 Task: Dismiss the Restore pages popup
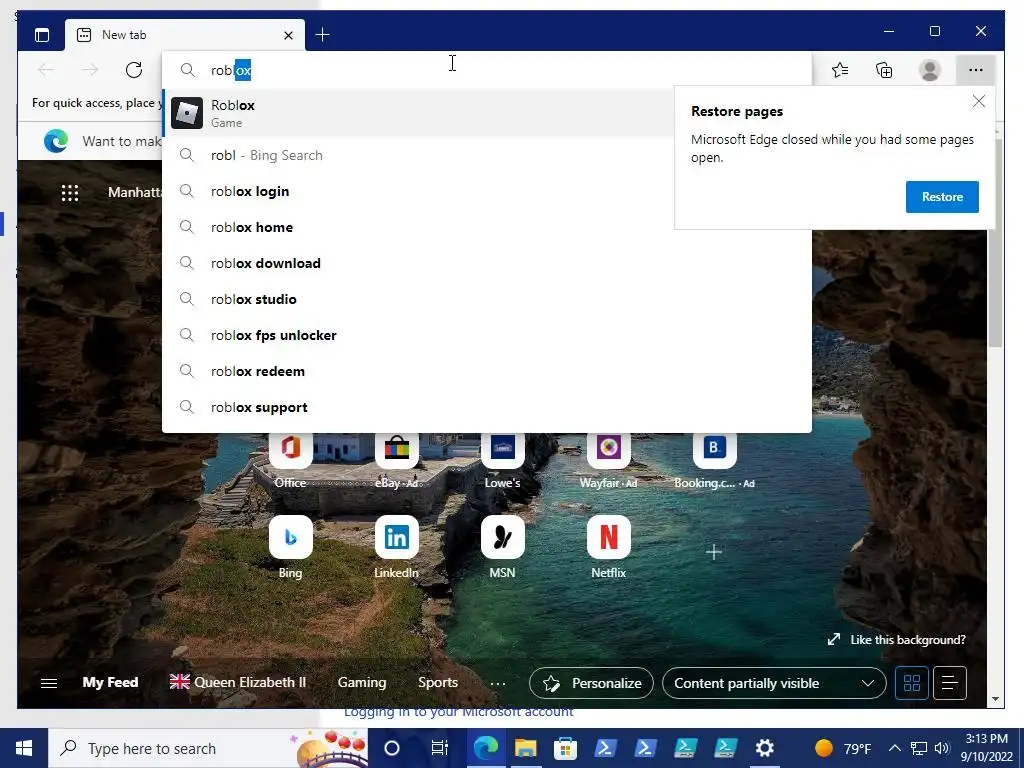click(978, 101)
